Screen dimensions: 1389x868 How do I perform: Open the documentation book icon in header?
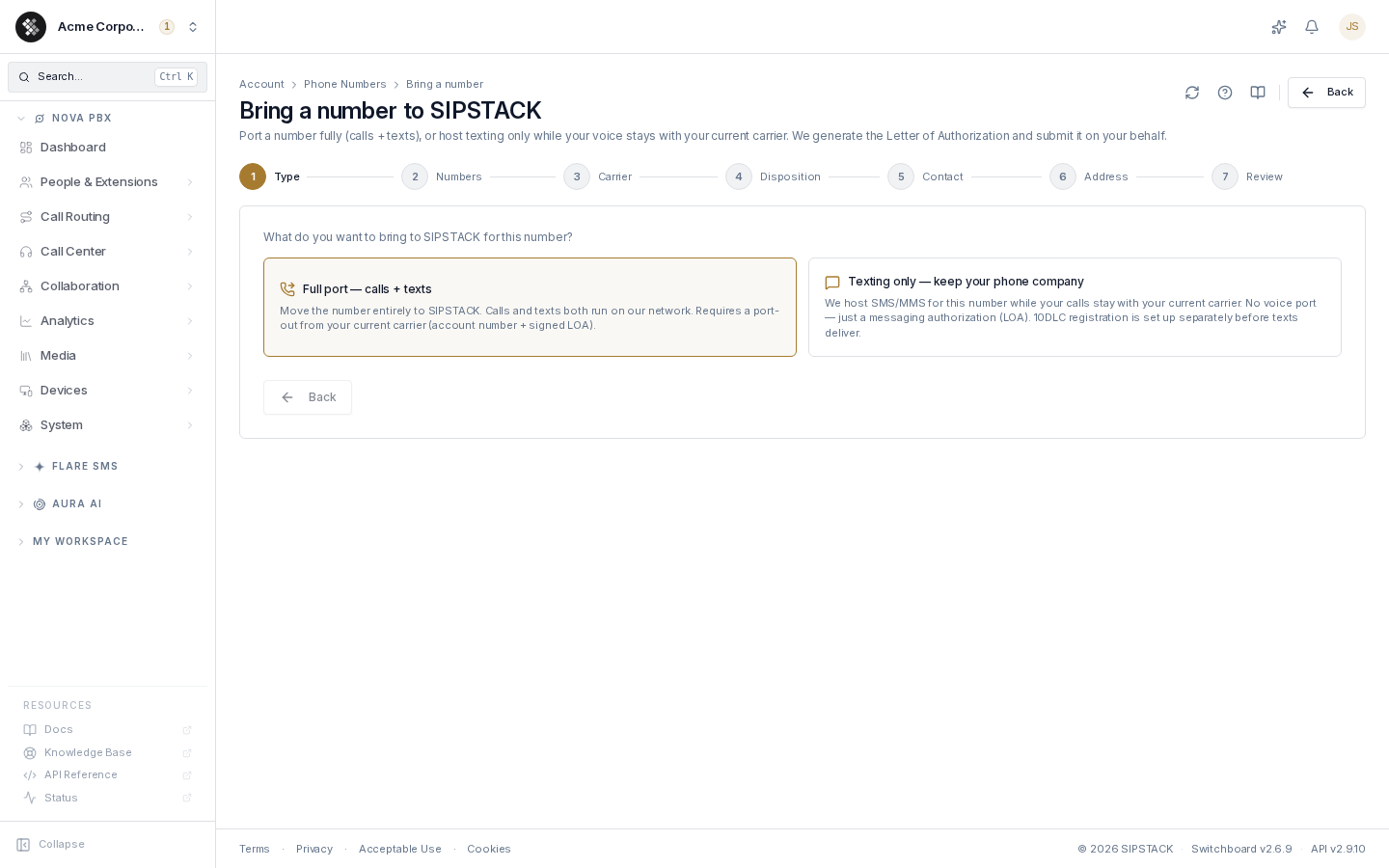pyautogui.click(x=1258, y=93)
